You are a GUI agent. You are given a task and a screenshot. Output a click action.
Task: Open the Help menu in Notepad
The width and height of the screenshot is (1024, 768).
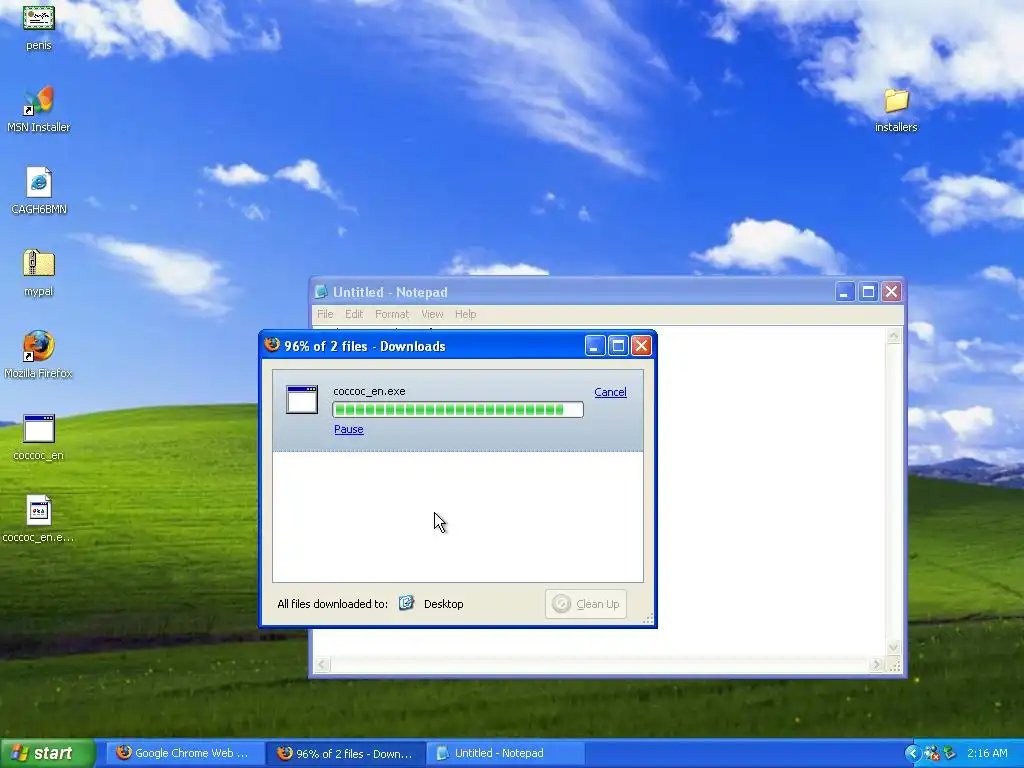(x=465, y=314)
